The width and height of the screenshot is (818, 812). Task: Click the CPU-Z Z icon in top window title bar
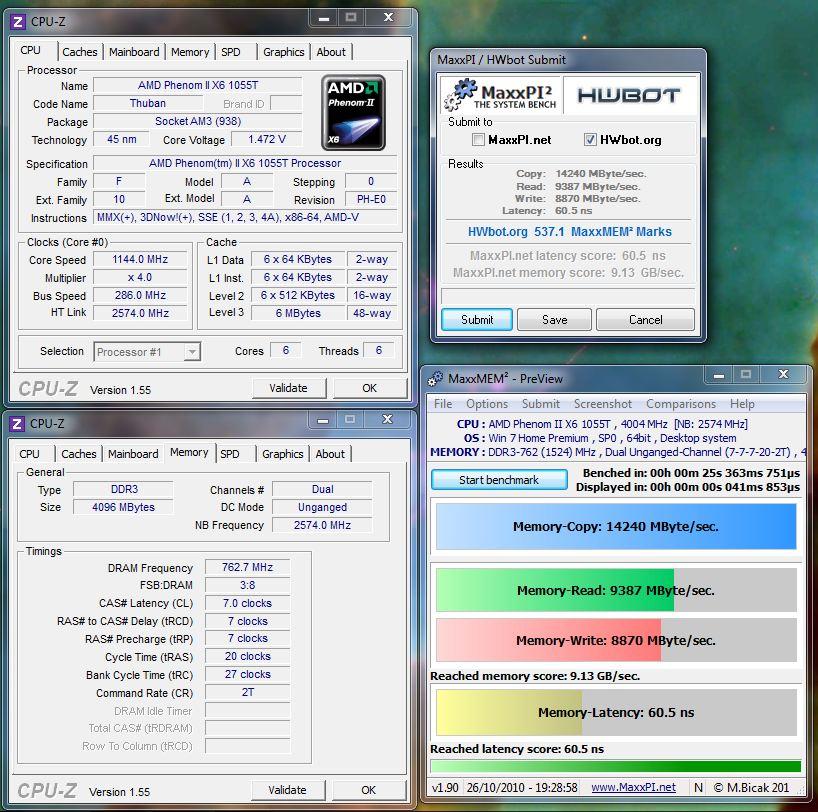tap(18, 22)
